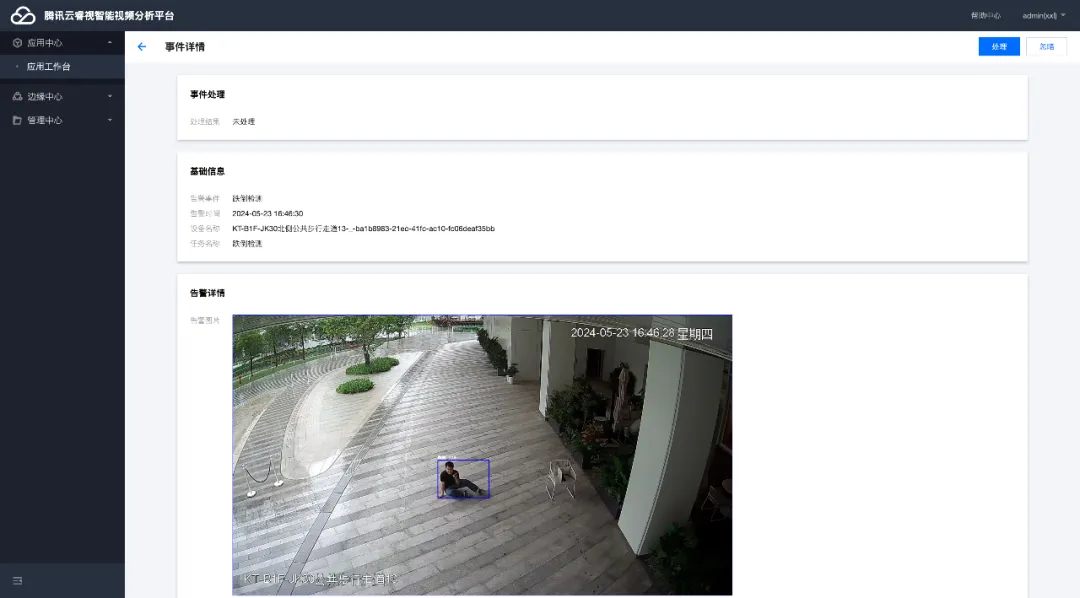Open the 应用中心 menu item
The width and height of the screenshot is (1080, 598).
click(62, 43)
